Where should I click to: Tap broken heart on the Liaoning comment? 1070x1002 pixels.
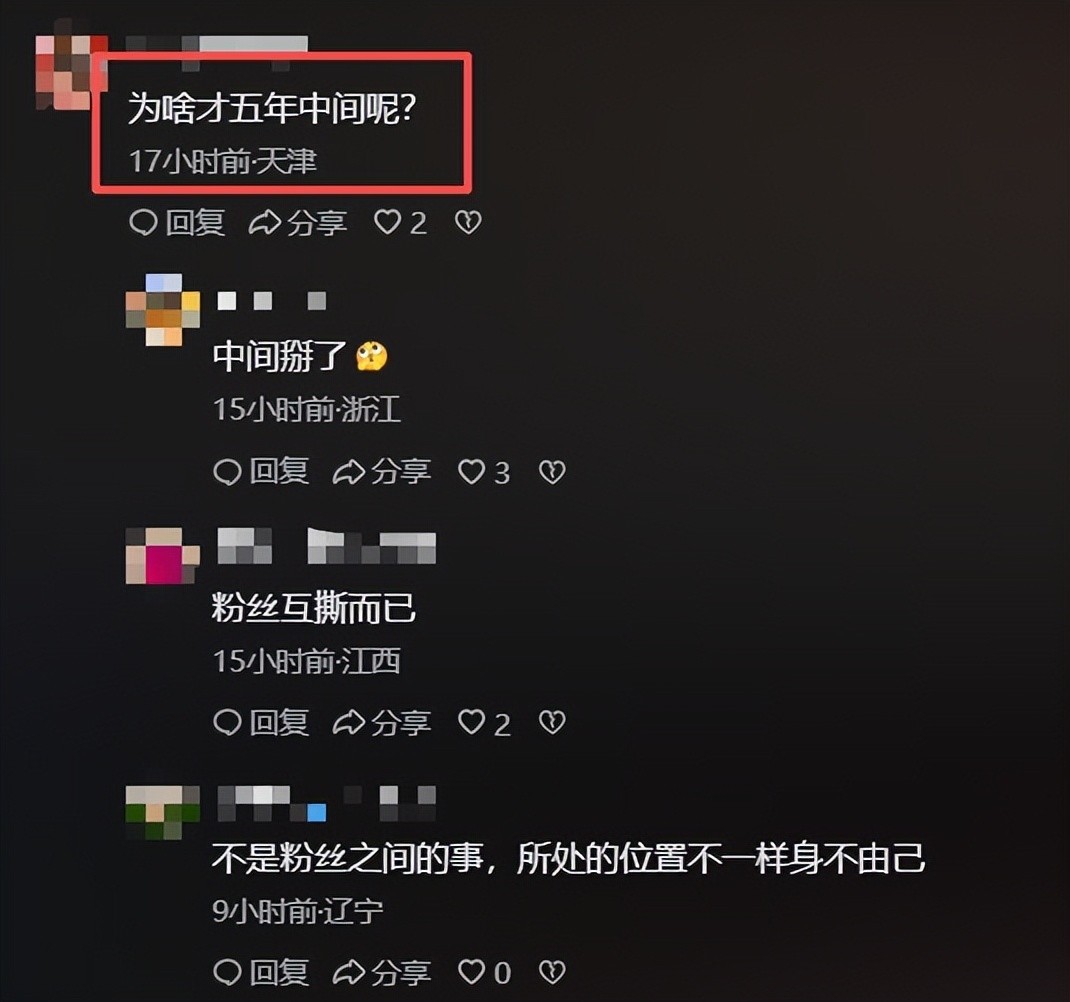coord(552,972)
